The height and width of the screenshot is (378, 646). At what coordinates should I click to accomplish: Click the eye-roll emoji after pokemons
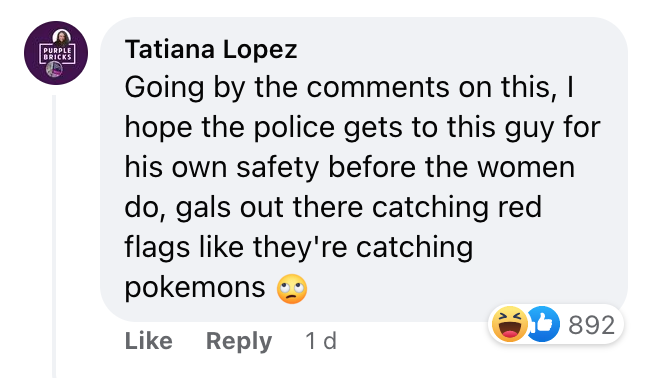point(292,289)
